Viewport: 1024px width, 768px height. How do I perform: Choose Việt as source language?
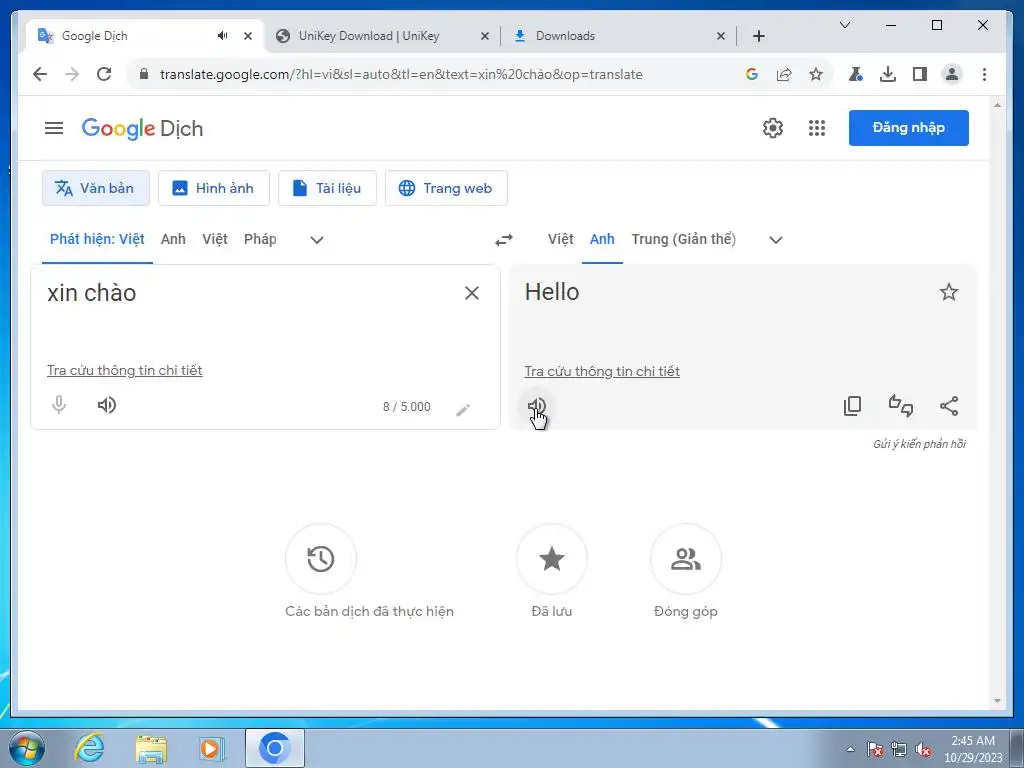(x=215, y=239)
